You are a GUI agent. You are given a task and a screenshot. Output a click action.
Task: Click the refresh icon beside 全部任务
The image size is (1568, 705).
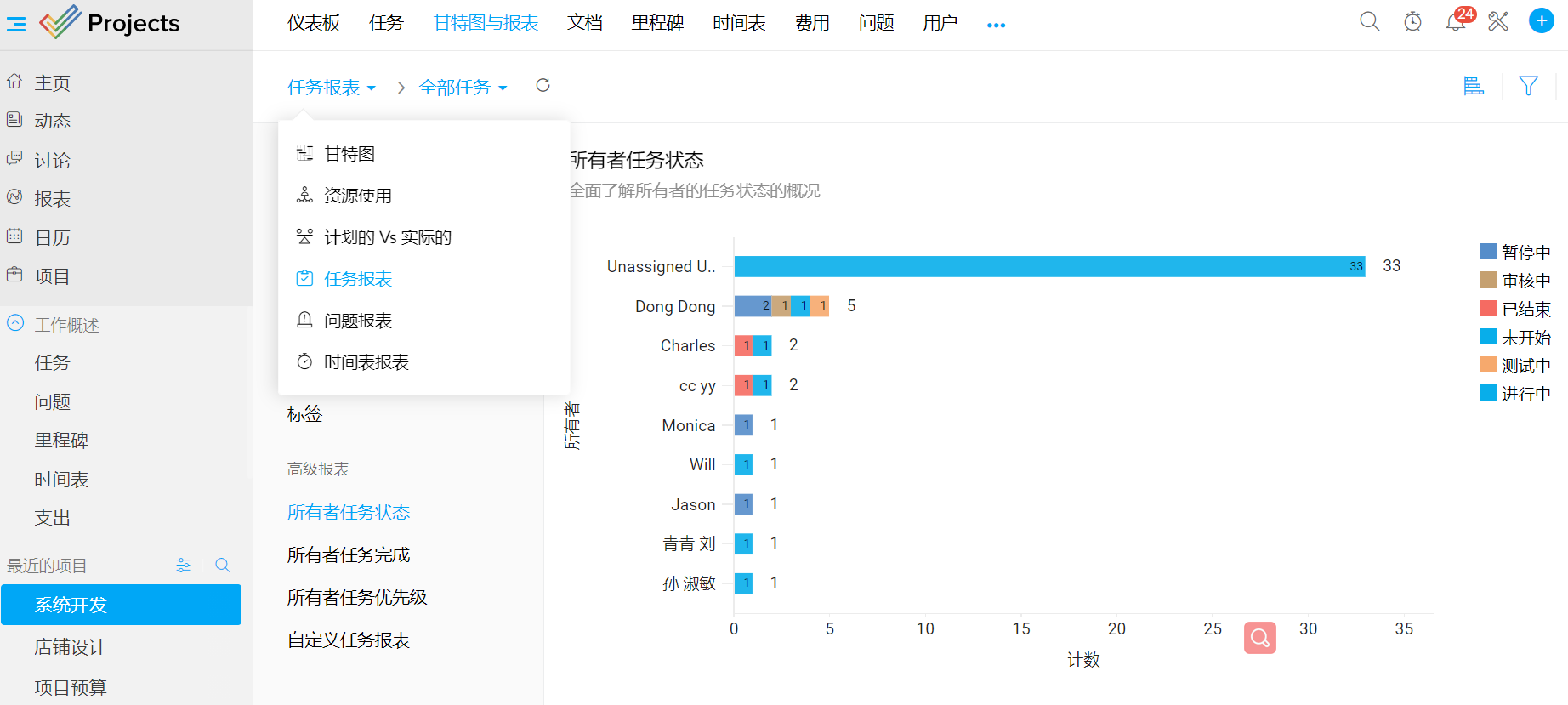[543, 85]
